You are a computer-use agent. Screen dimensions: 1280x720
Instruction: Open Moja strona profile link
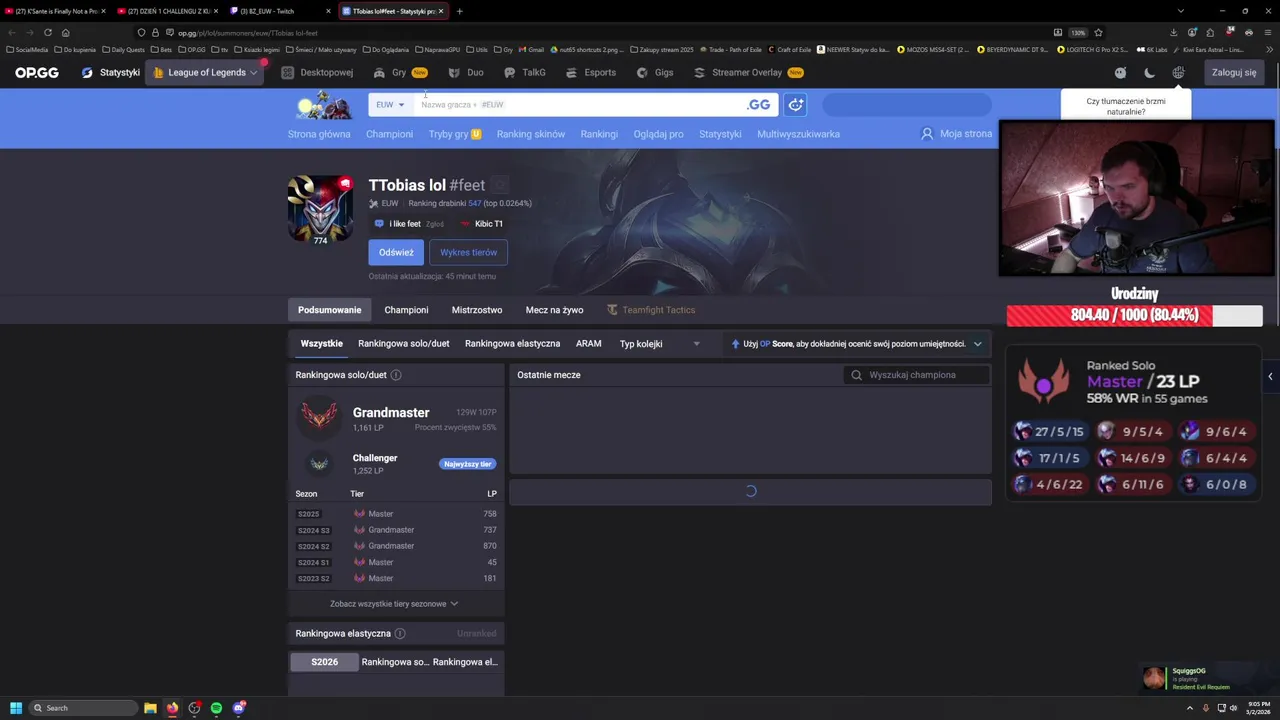(x=956, y=134)
